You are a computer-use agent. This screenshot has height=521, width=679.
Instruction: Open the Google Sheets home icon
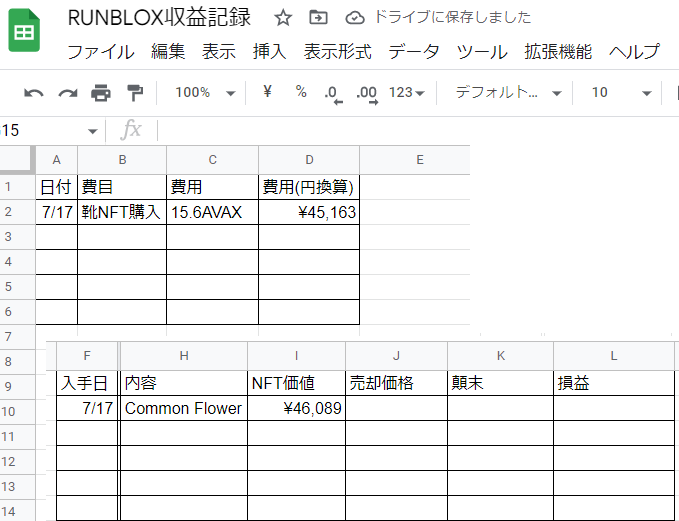24,31
